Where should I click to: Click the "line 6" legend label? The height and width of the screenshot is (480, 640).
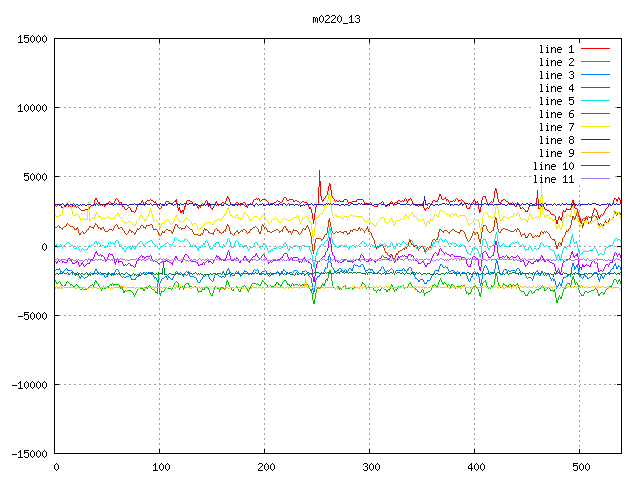coord(556,114)
